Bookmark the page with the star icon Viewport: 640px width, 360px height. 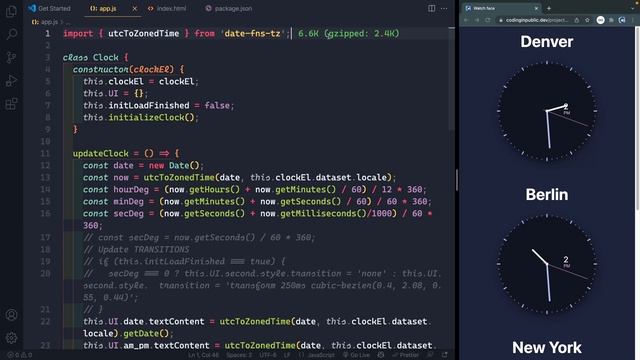(587, 20)
